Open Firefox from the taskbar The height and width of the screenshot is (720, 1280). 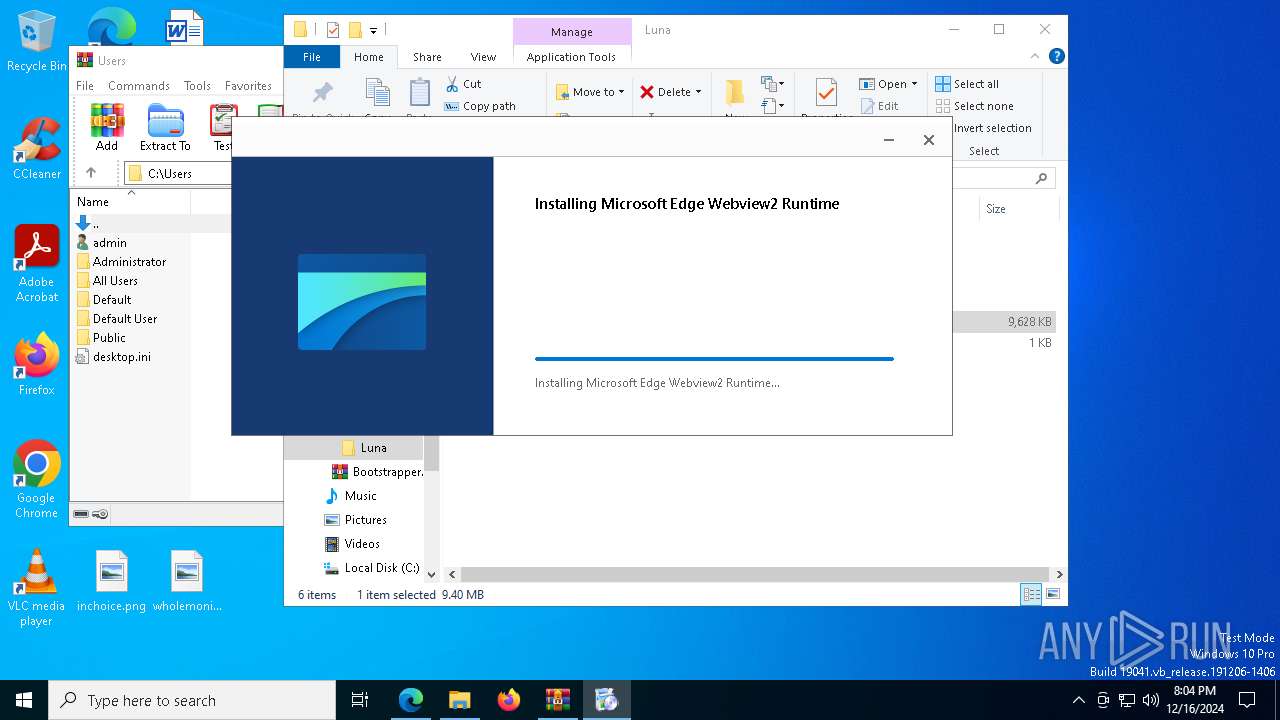click(509, 700)
